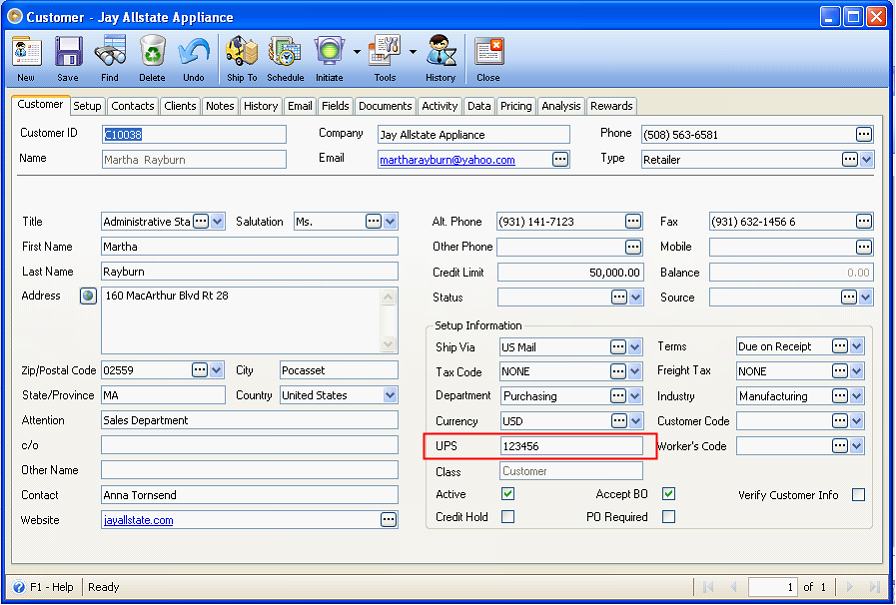Enable the Credit Hold checkbox
The height and width of the screenshot is (605, 896).
pos(507,516)
